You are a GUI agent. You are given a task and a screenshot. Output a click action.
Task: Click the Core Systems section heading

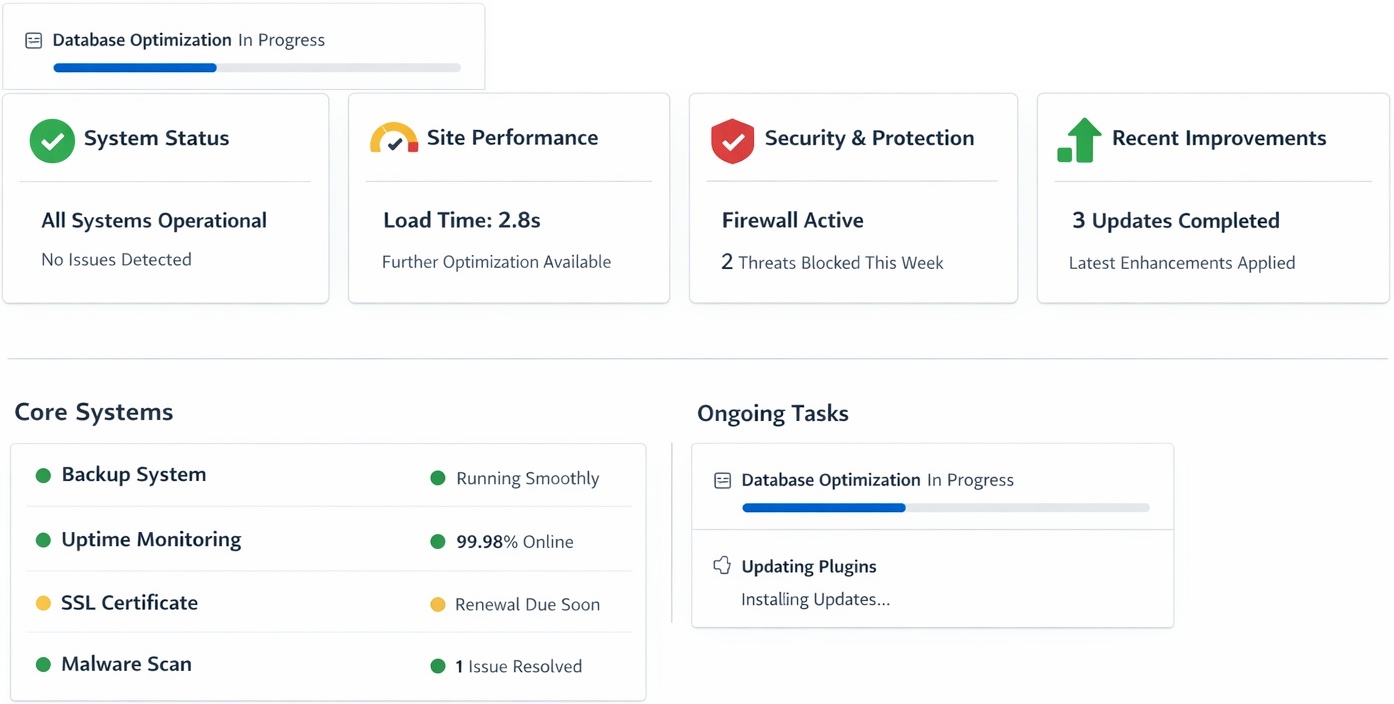pos(94,412)
